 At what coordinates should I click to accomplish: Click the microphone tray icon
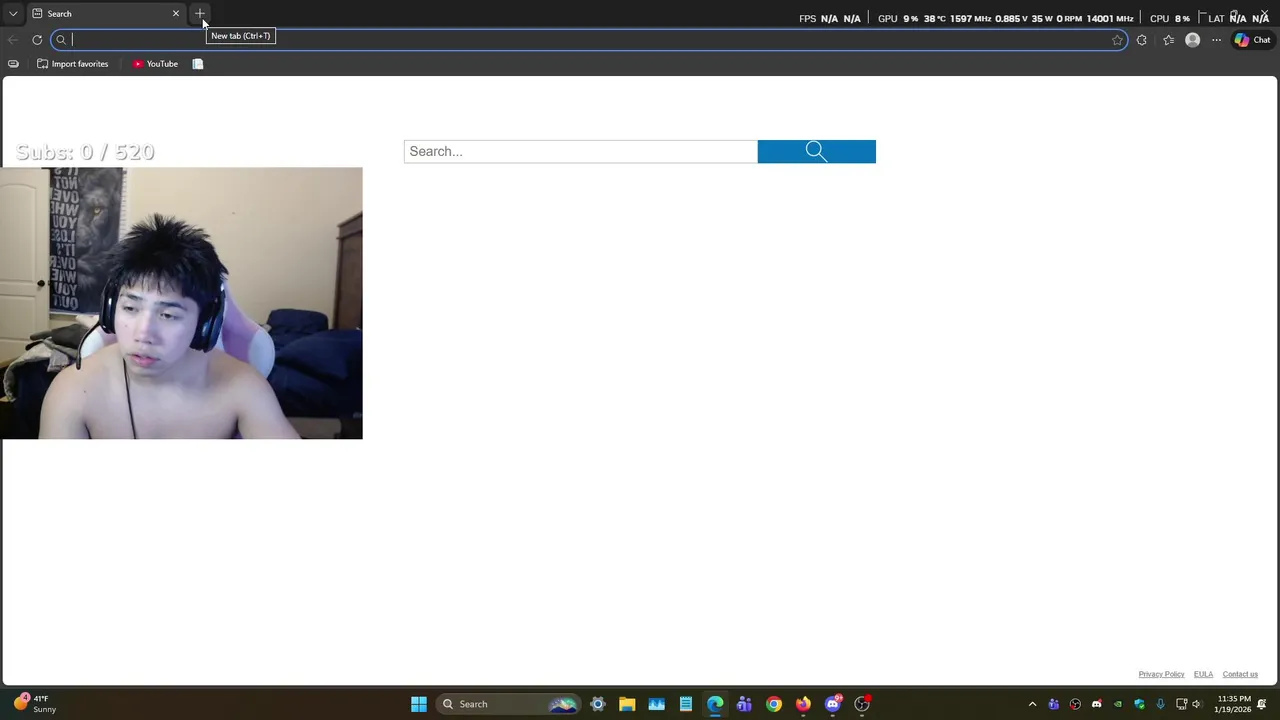[x=1160, y=704]
